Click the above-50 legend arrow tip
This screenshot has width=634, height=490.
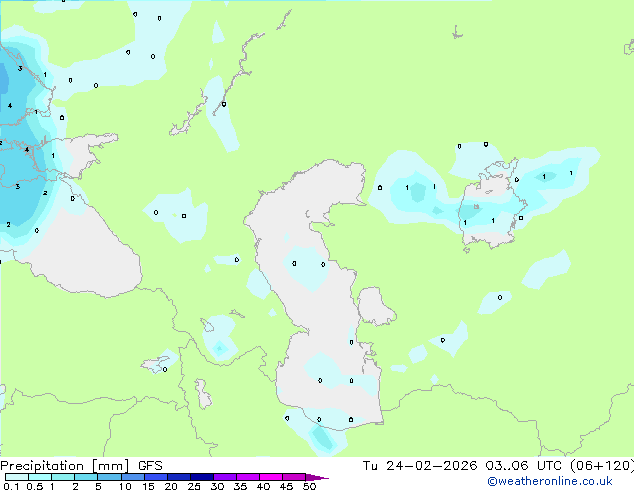317,477
